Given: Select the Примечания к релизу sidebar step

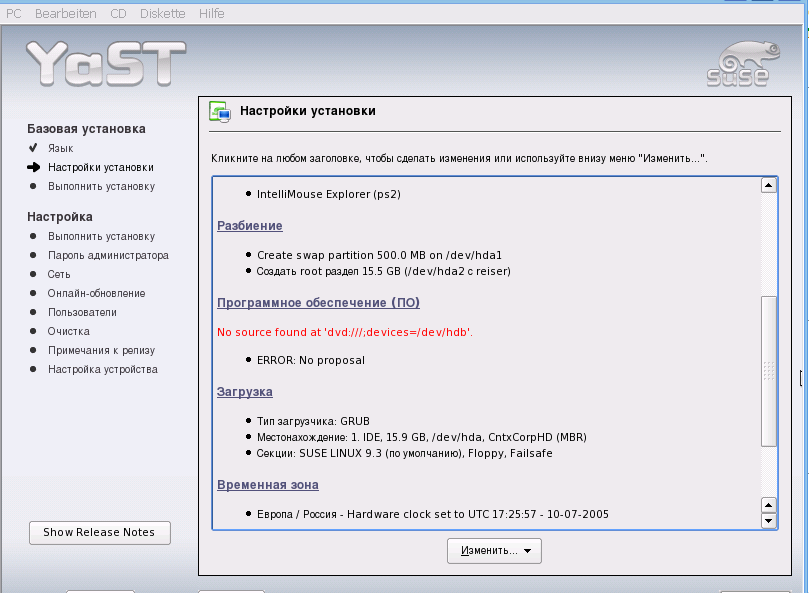Looking at the screenshot, I should tap(101, 350).
